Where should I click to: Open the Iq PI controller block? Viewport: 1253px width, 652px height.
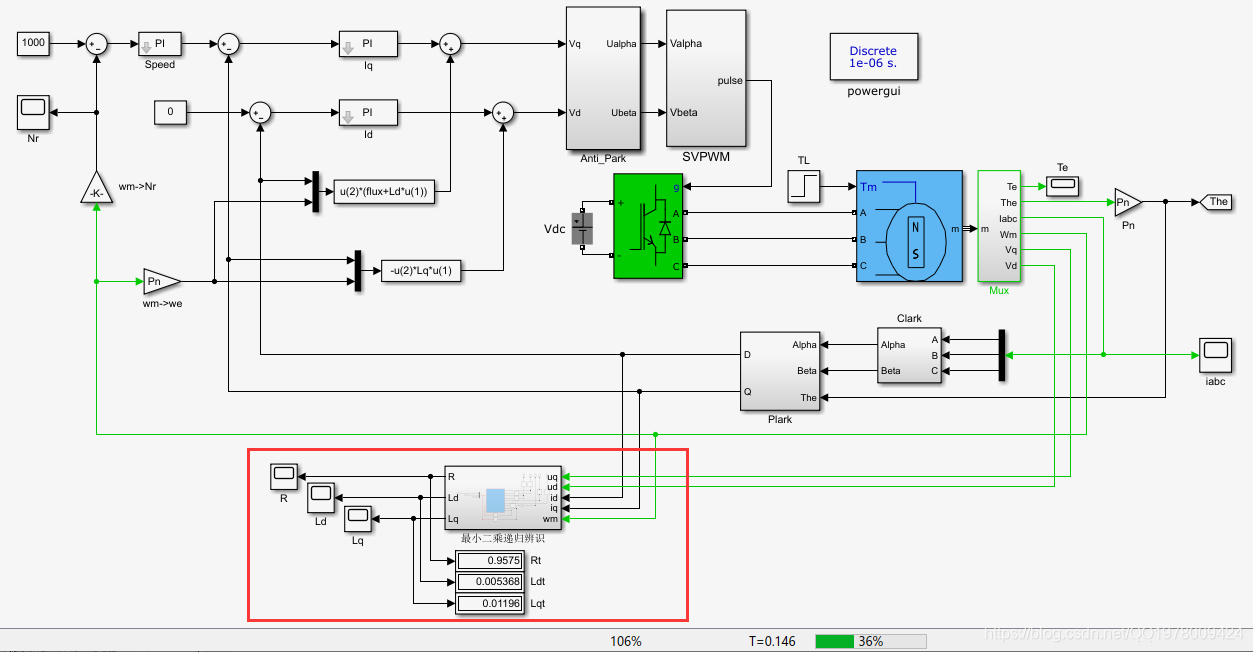click(368, 44)
